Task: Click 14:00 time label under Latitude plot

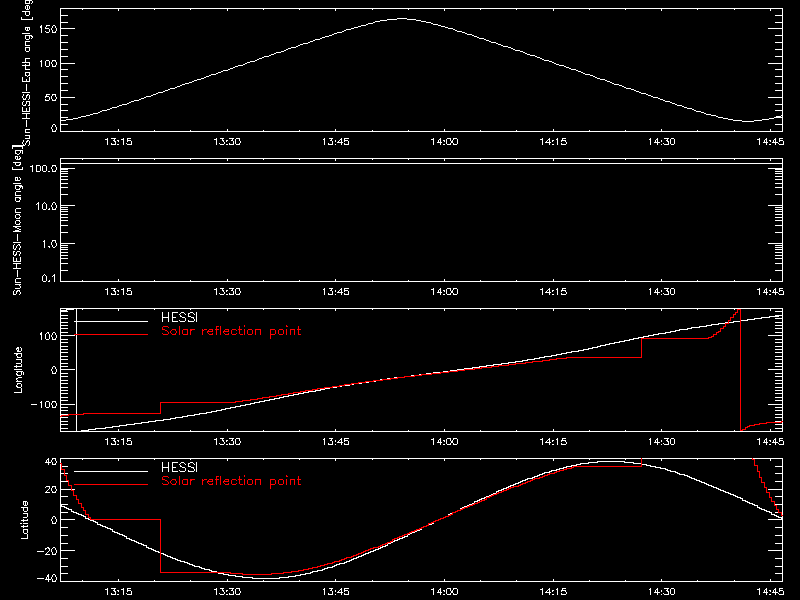Action: pyautogui.click(x=444, y=592)
